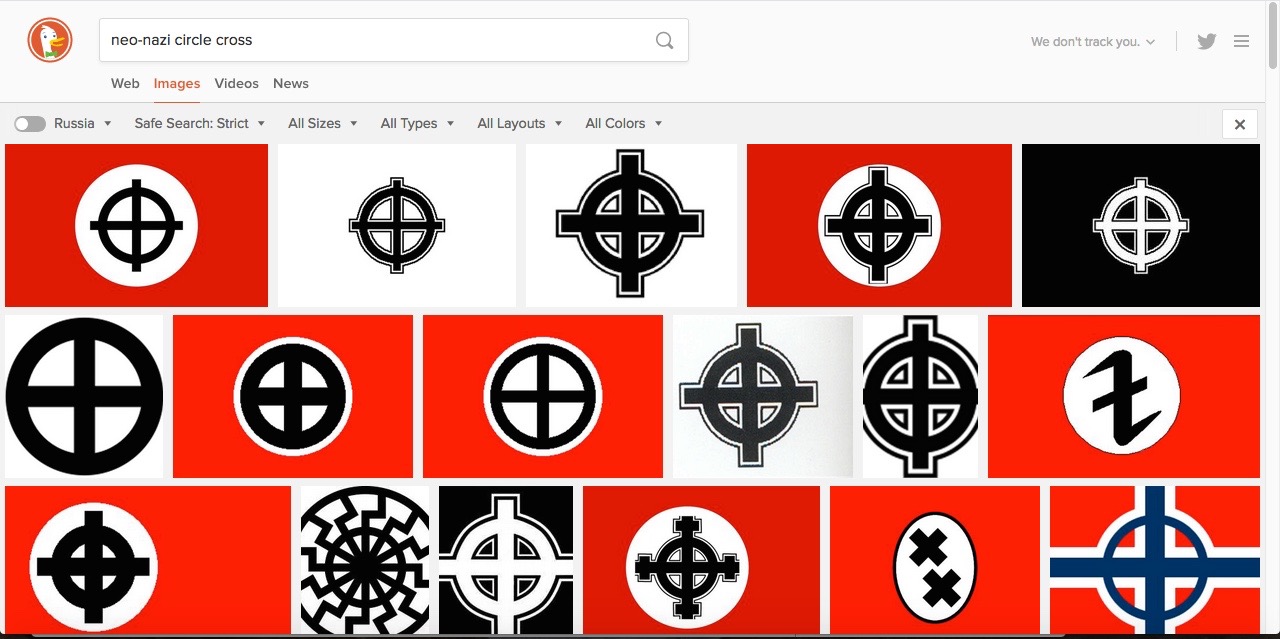Go to the News tab

291,84
